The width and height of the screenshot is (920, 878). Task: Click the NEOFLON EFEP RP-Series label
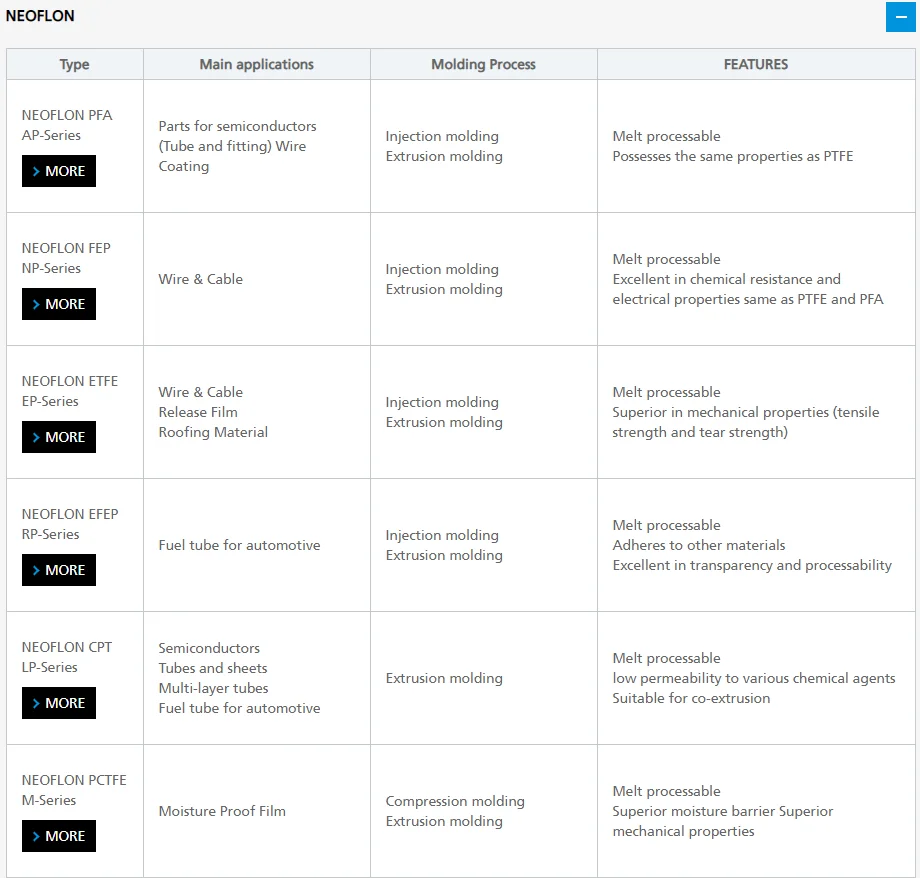pos(69,524)
